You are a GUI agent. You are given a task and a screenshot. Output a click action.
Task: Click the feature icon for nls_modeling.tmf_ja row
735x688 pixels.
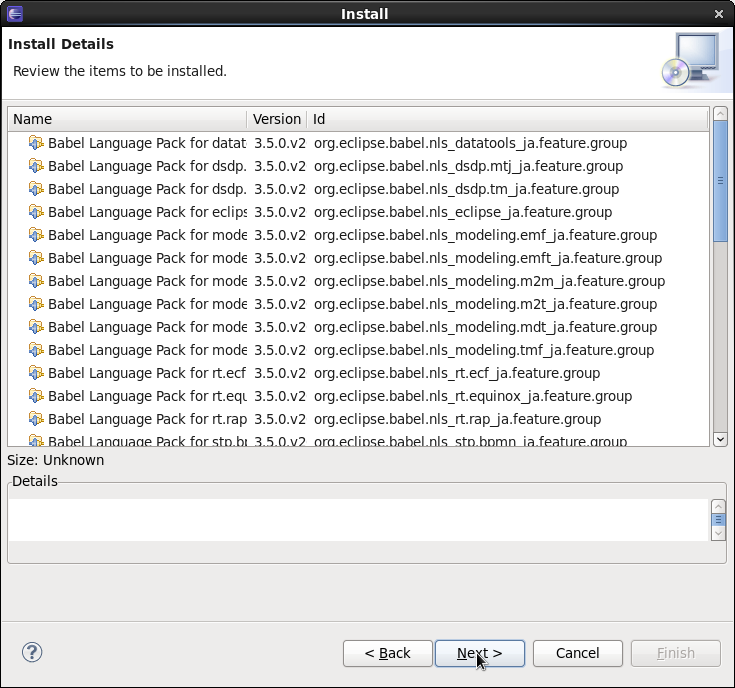click(x=36, y=349)
